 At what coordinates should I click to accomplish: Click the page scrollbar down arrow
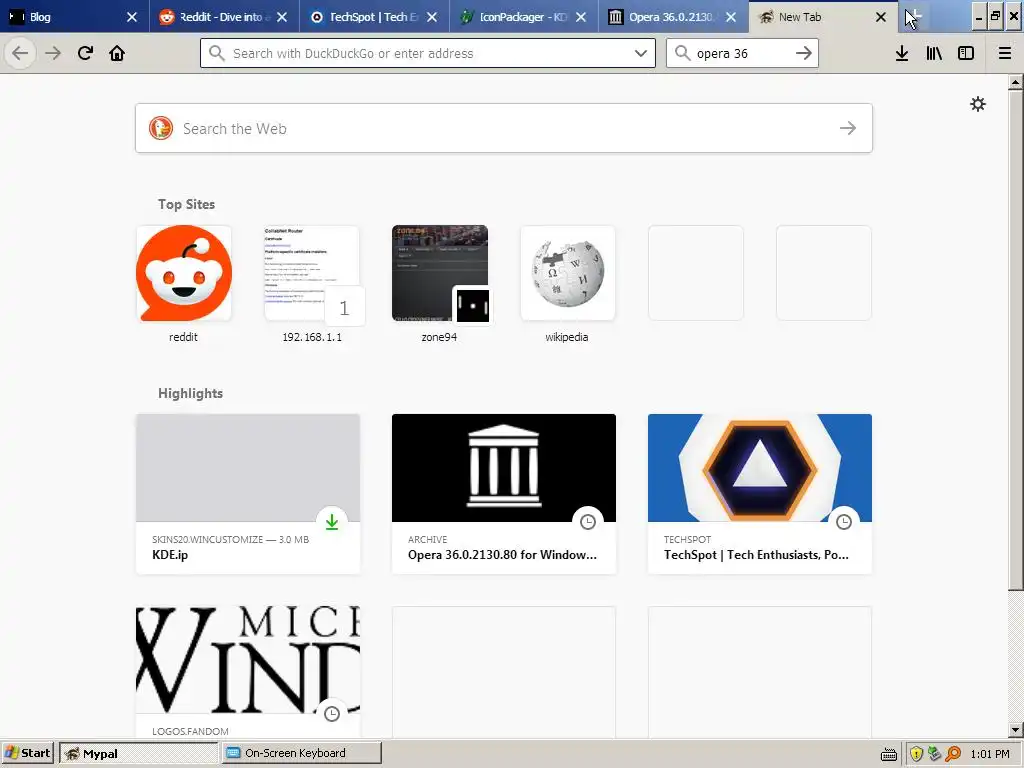tap(1015, 730)
